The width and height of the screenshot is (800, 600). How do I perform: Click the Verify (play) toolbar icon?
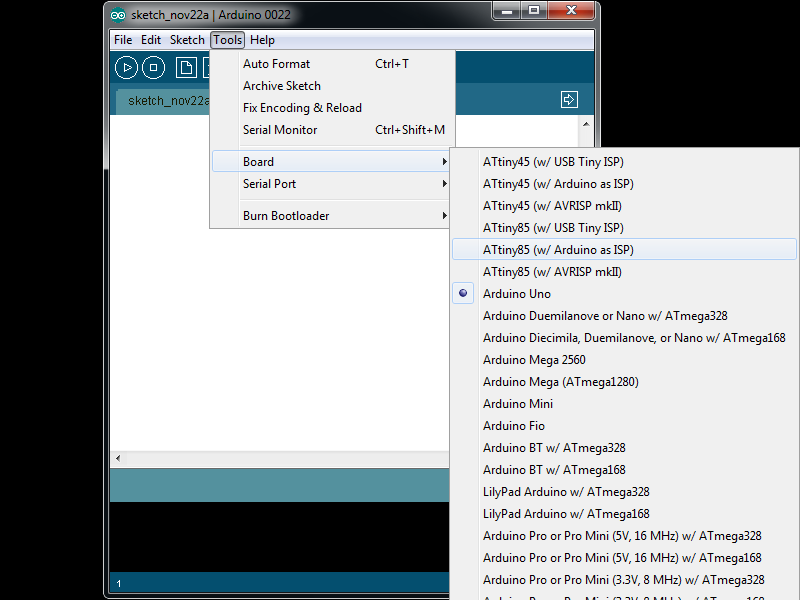pyautogui.click(x=127, y=68)
